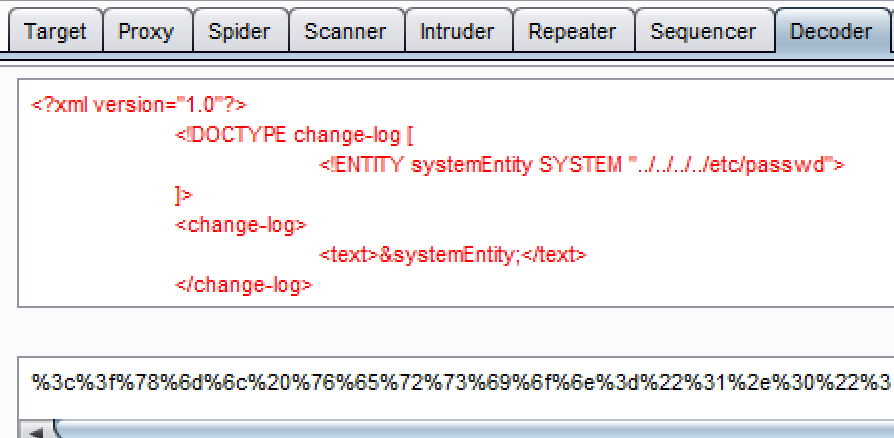Click the horizontal scrollbar left arrow
The height and width of the screenshot is (438, 894).
tap(38, 431)
